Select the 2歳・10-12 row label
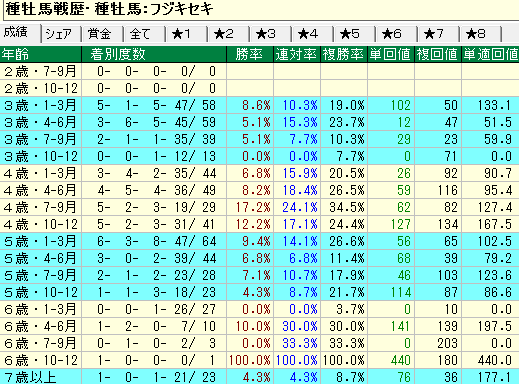519x384 pixels. click(41, 88)
